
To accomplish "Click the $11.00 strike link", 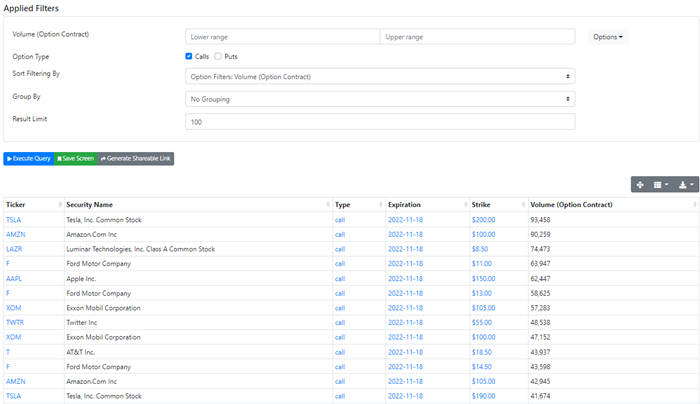I will [482, 263].
